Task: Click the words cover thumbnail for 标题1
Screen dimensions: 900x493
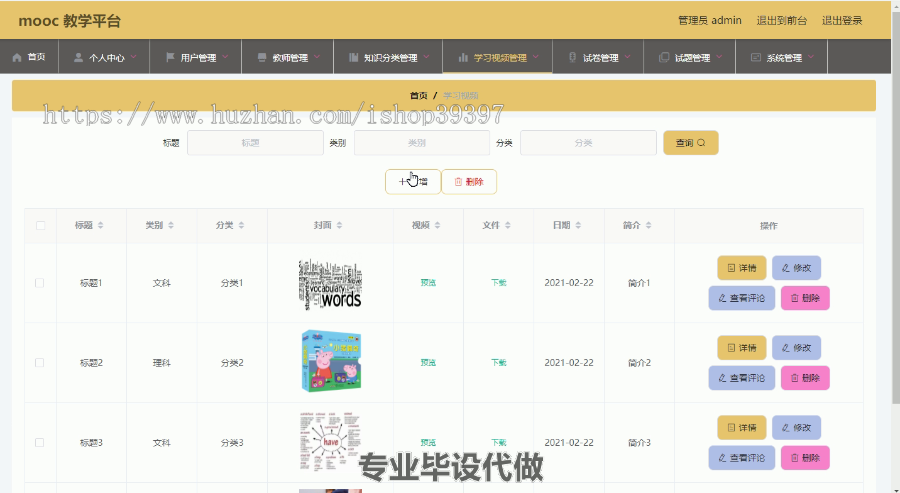Action: pyautogui.click(x=330, y=284)
